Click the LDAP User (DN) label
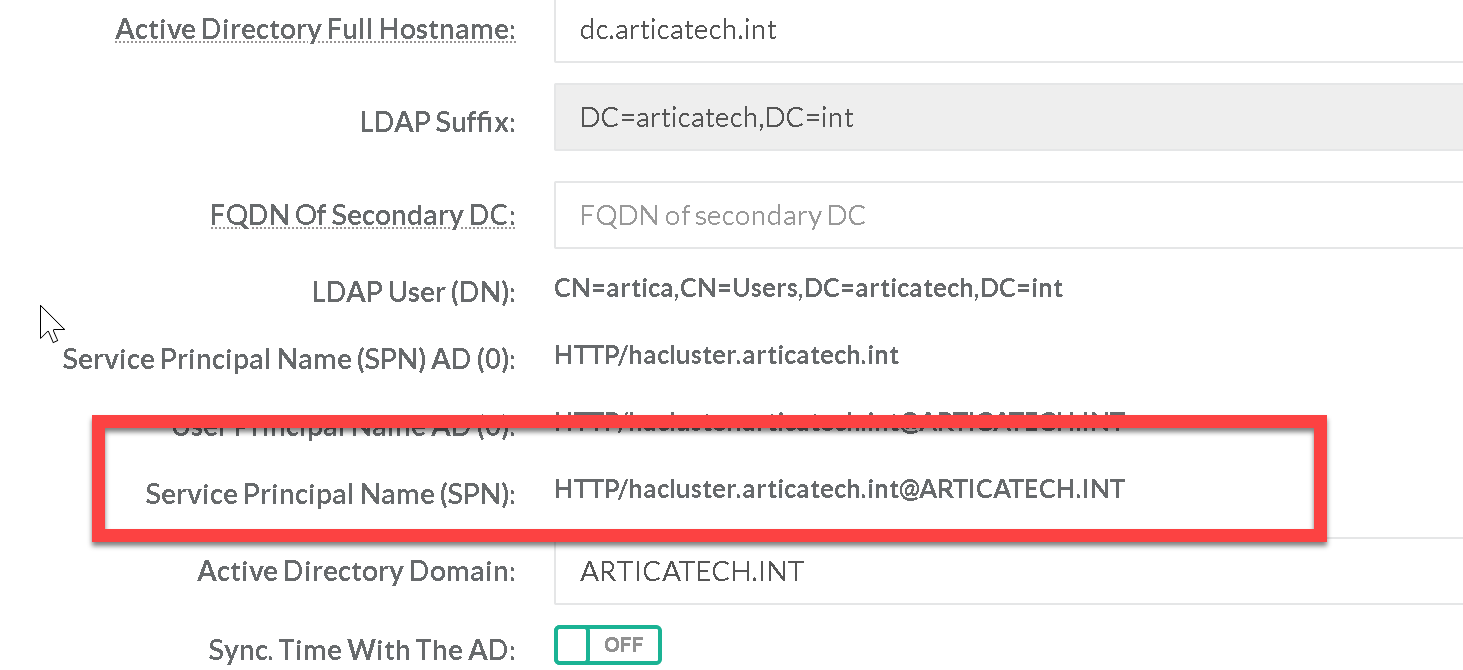 pos(413,292)
